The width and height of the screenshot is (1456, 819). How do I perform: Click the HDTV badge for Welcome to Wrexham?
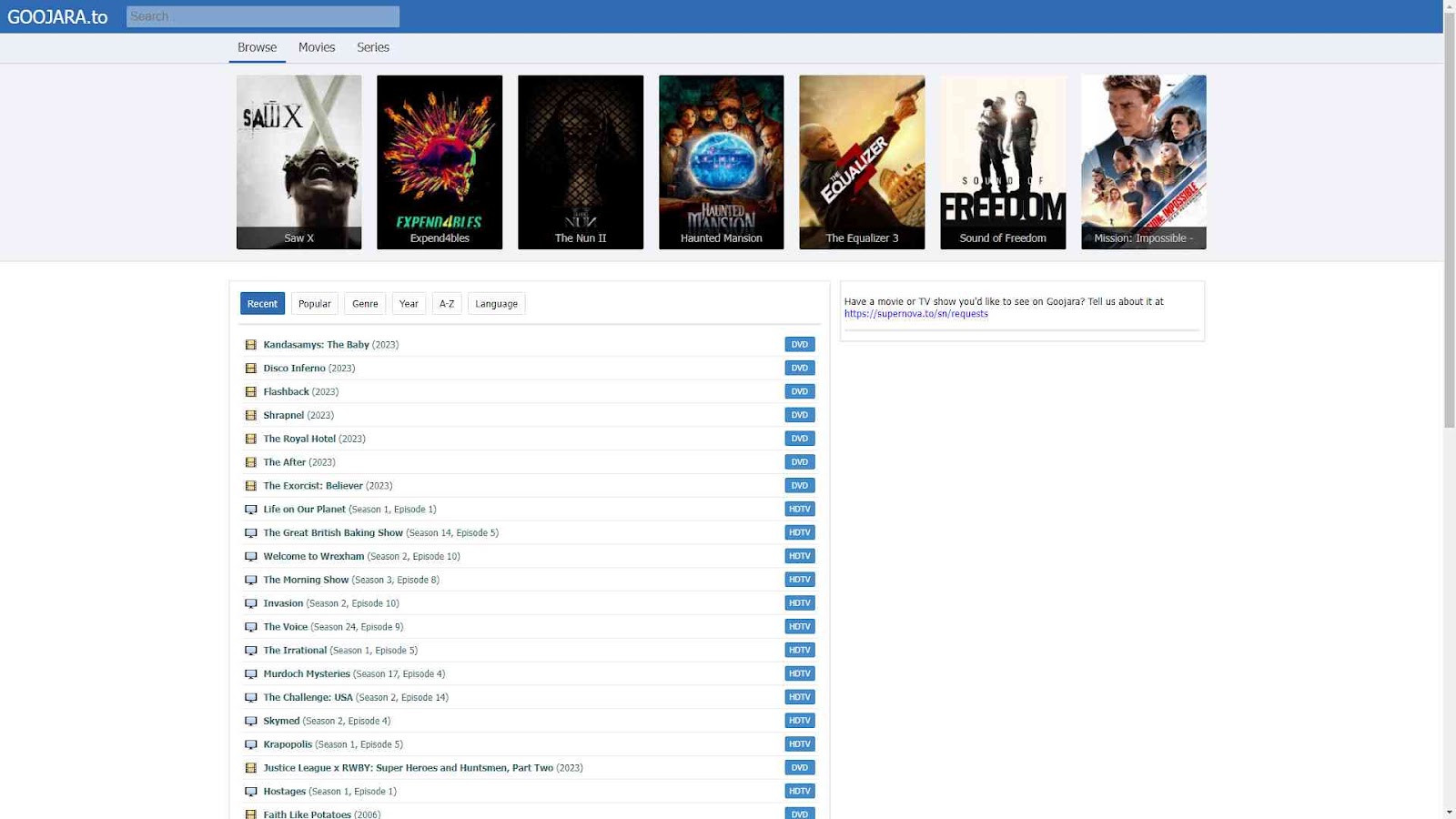799,556
